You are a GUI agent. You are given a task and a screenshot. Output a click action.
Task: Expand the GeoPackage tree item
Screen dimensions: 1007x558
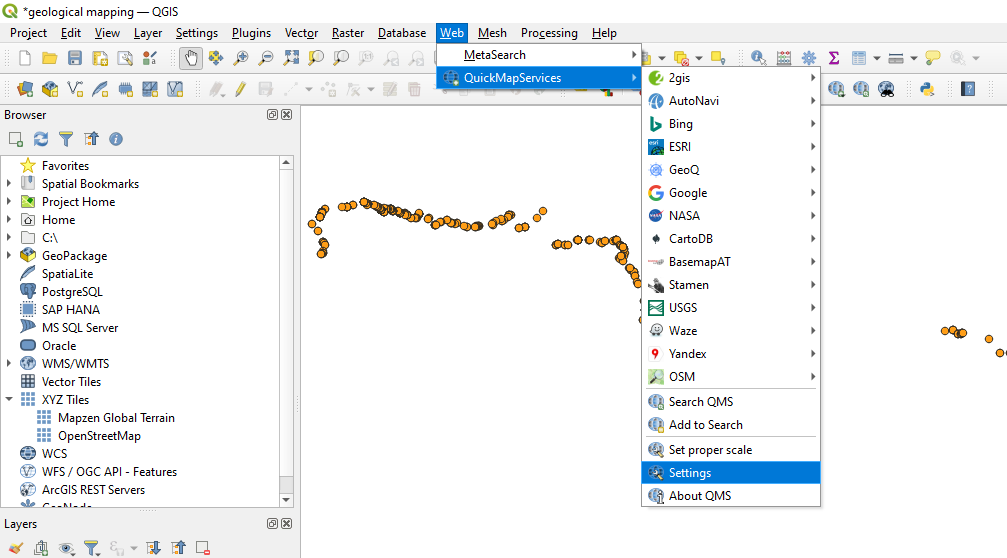pos(9,256)
